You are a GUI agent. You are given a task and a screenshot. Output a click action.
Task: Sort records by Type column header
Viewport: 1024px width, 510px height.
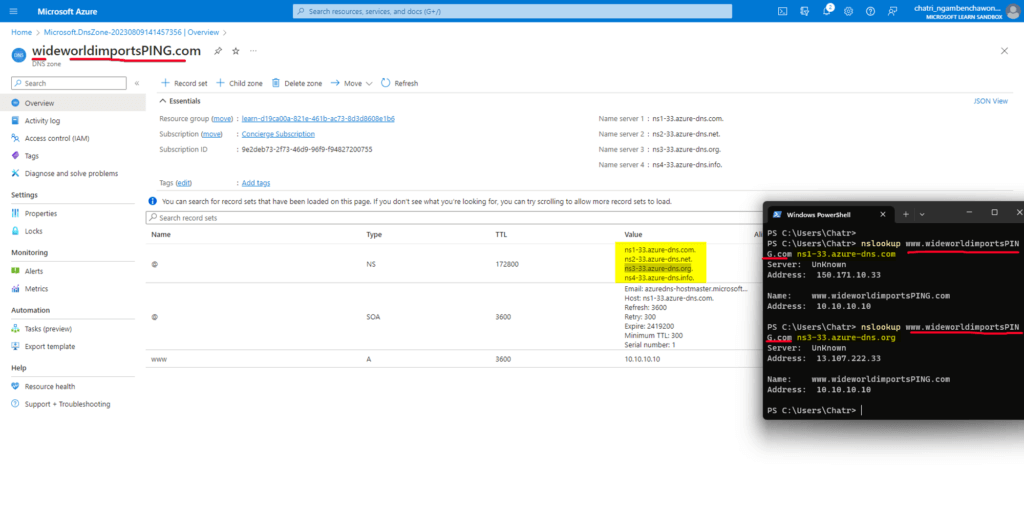[374, 234]
